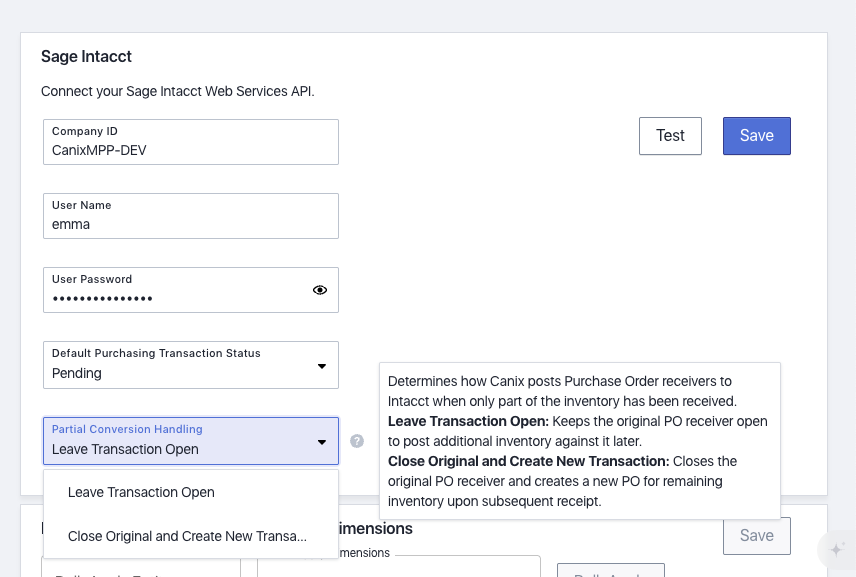Click the Web Services API description text

(178, 92)
